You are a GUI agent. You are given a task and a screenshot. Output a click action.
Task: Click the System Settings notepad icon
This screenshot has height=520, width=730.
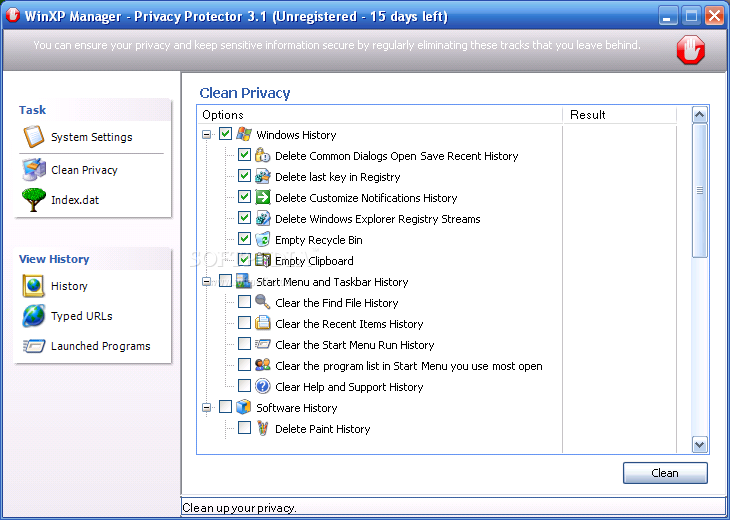pos(34,137)
